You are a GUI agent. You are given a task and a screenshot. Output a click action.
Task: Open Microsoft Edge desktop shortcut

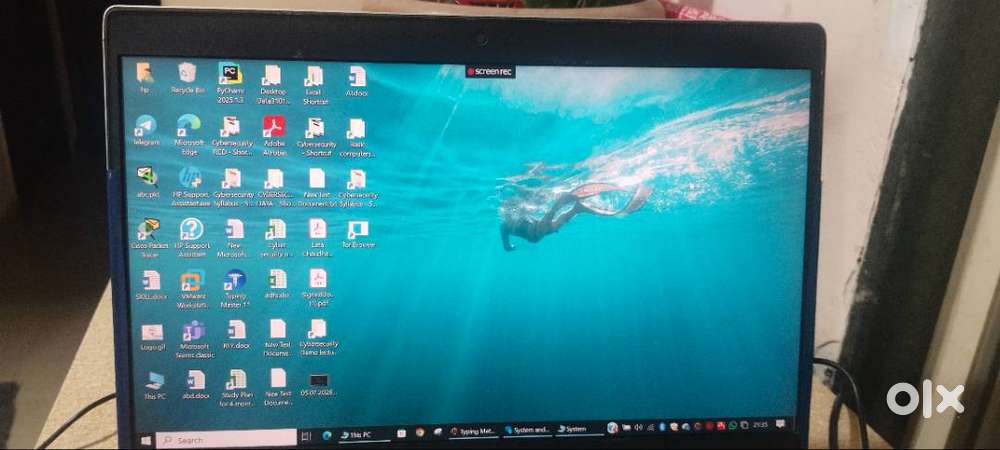pyautogui.click(x=189, y=134)
